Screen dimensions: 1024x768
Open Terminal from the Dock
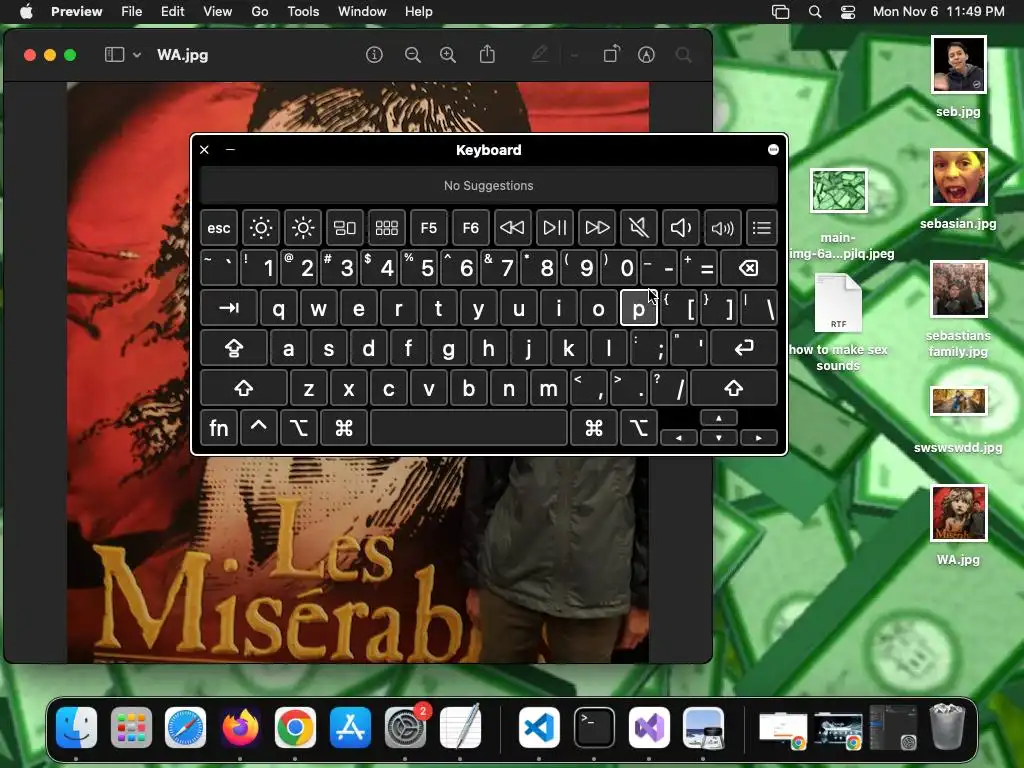(x=594, y=728)
